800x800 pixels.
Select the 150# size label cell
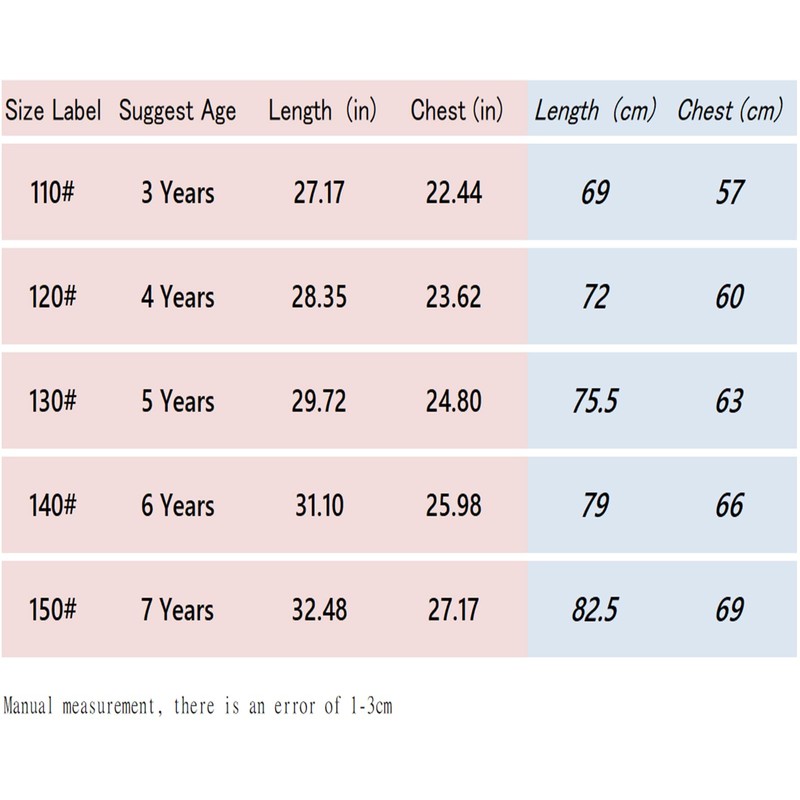point(53,610)
